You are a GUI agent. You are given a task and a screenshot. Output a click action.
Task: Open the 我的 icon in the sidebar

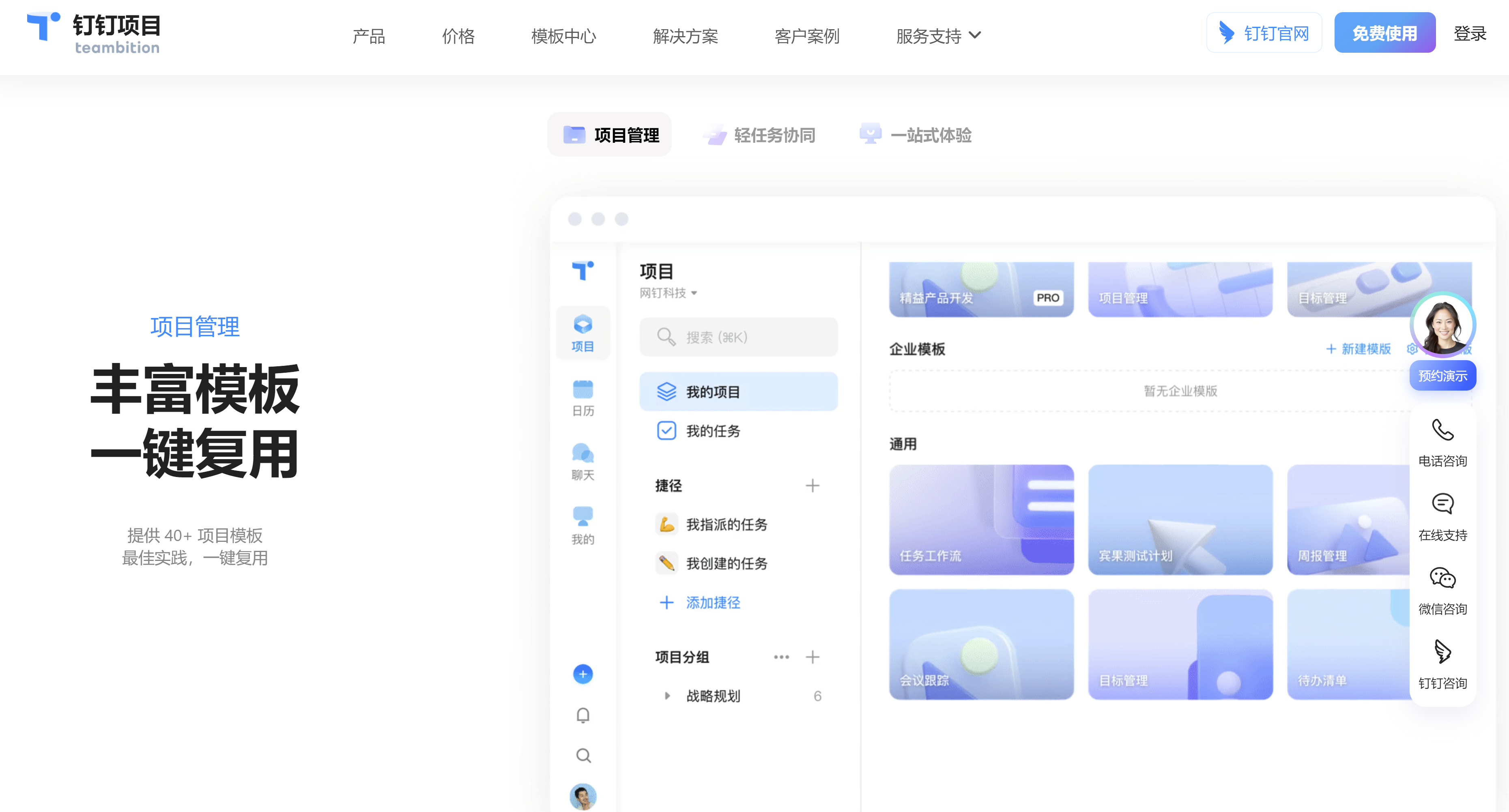pos(582,516)
